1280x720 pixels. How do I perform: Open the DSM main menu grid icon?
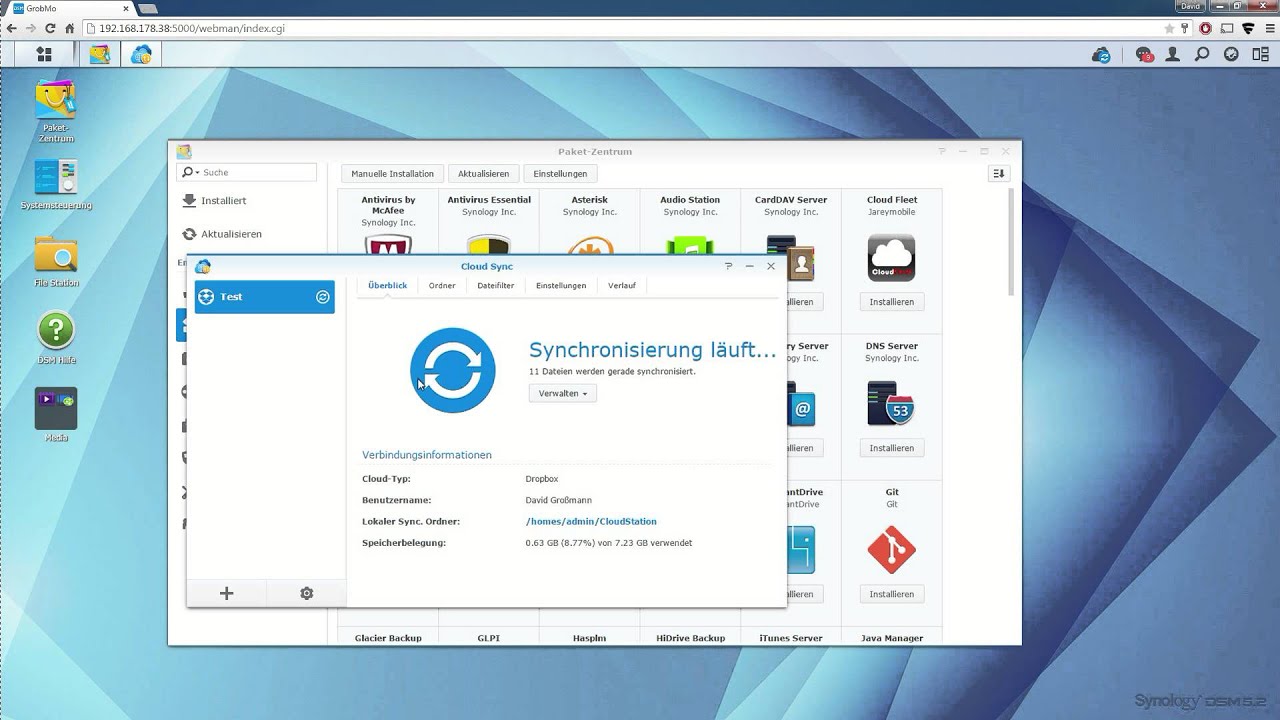pyautogui.click(x=43, y=54)
